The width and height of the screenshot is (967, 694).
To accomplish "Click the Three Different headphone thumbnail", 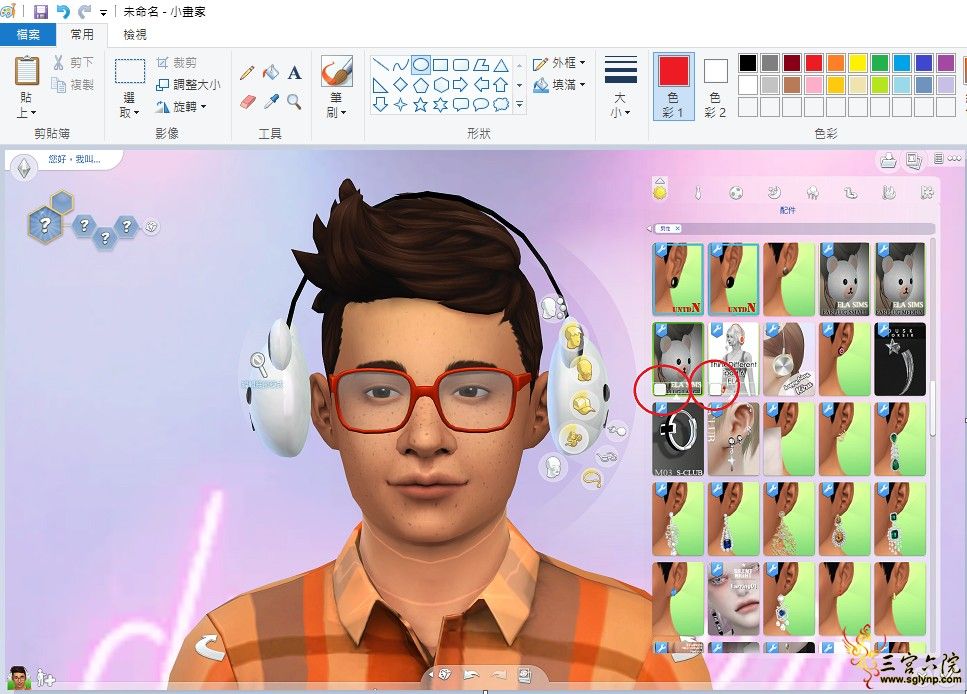I will tap(733, 359).
